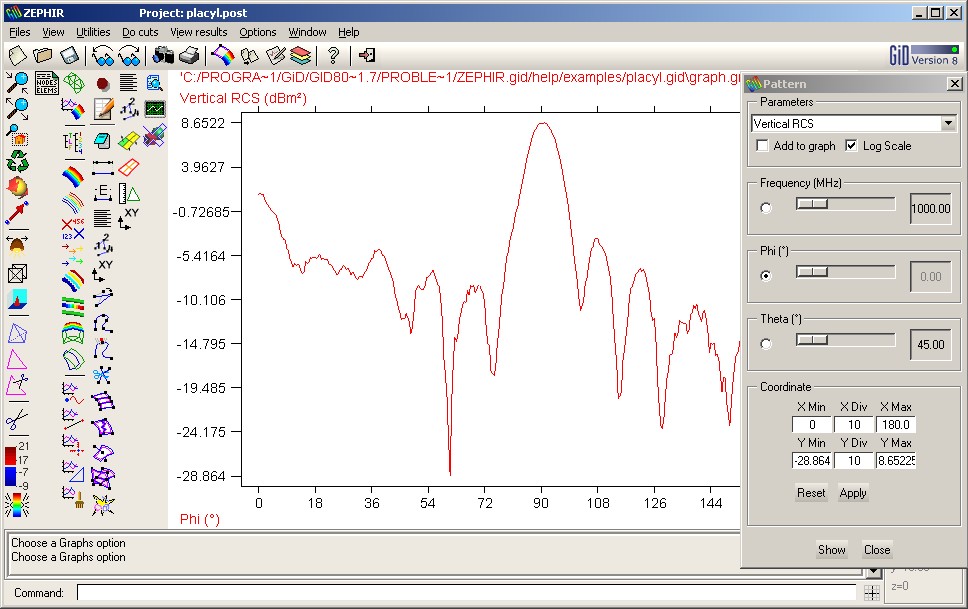Click the checklist with pencil toolbar icon
The width and height of the screenshot is (968, 609).
click(275, 56)
